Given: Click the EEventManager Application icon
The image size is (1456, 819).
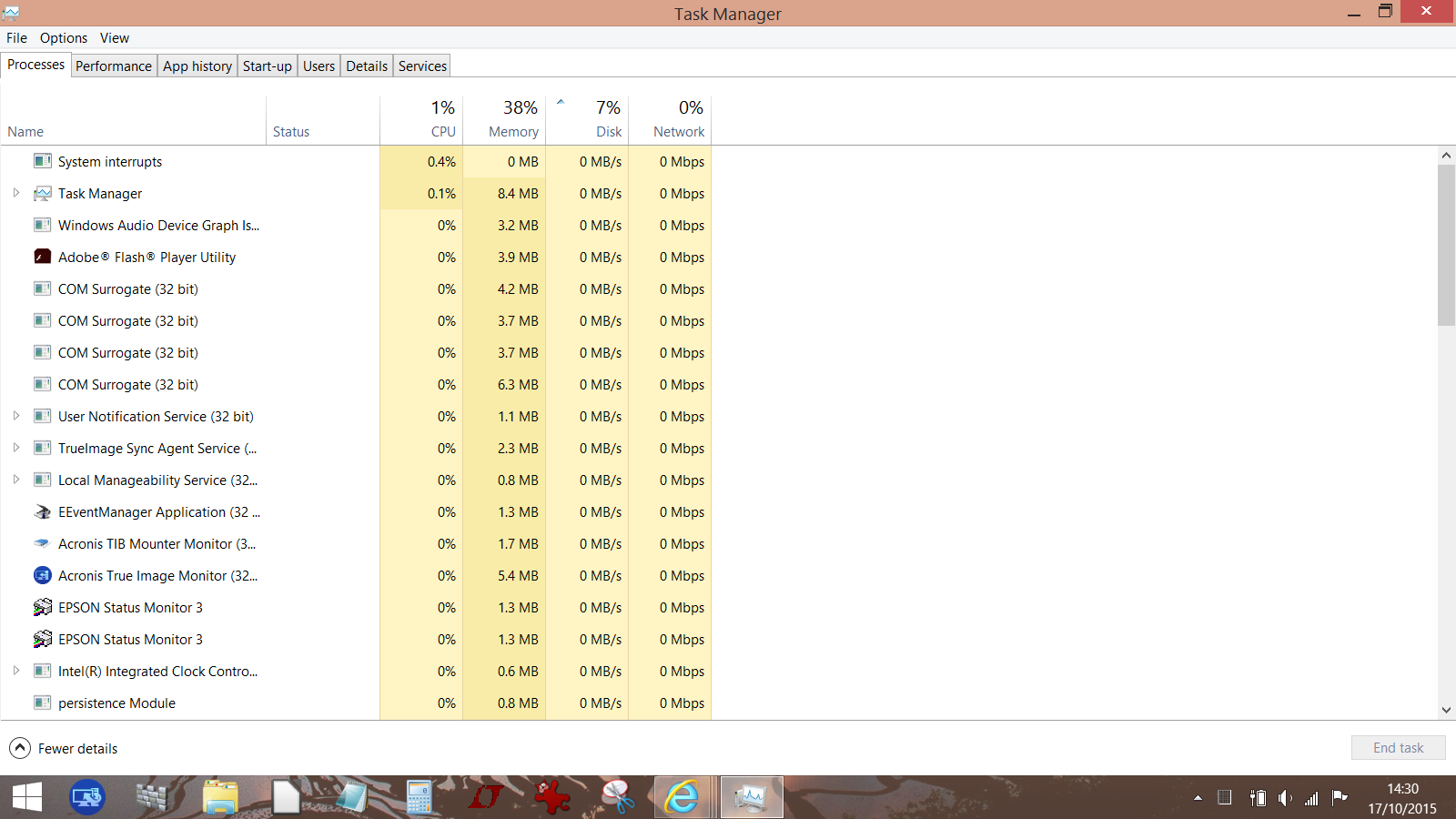Looking at the screenshot, I should (x=42, y=511).
